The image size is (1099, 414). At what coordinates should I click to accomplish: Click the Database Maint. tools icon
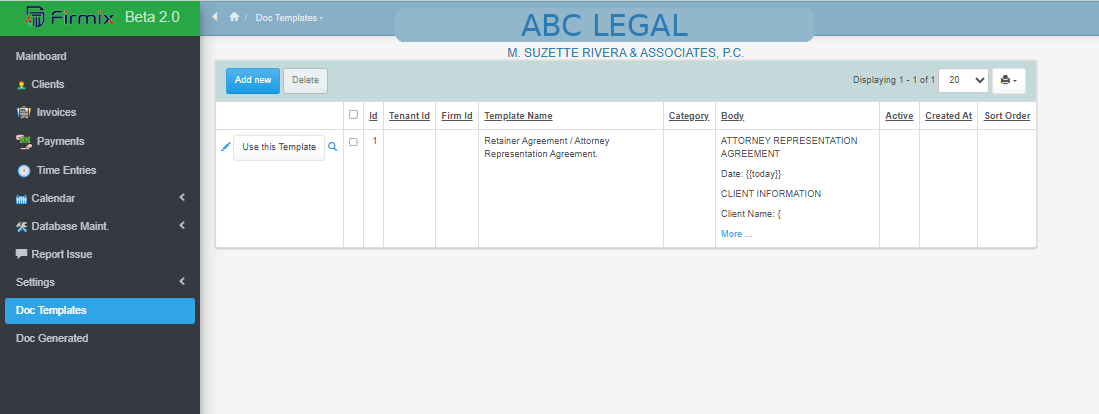tap(21, 227)
